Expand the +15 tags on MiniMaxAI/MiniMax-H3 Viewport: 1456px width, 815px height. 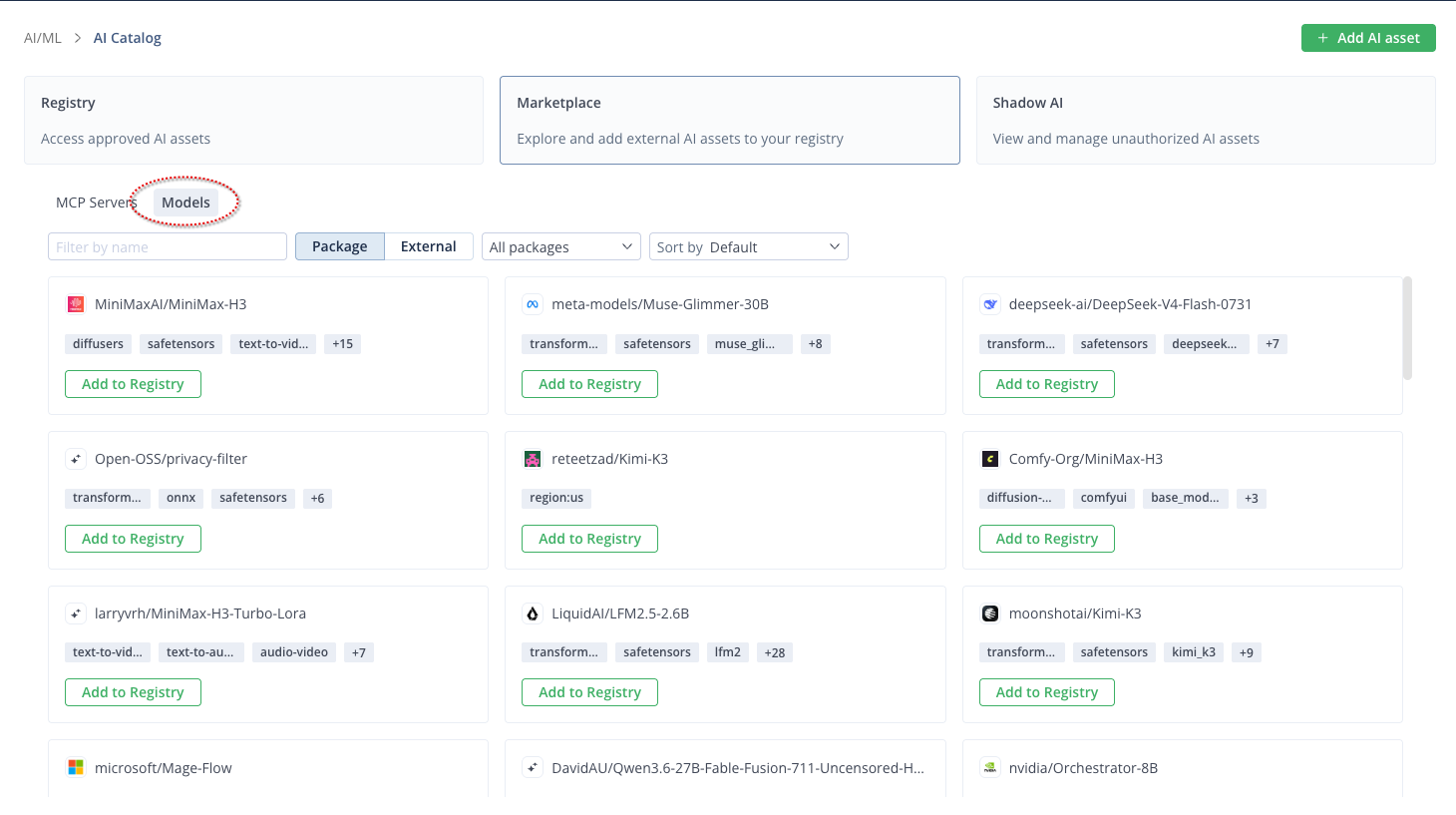tap(343, 344)
